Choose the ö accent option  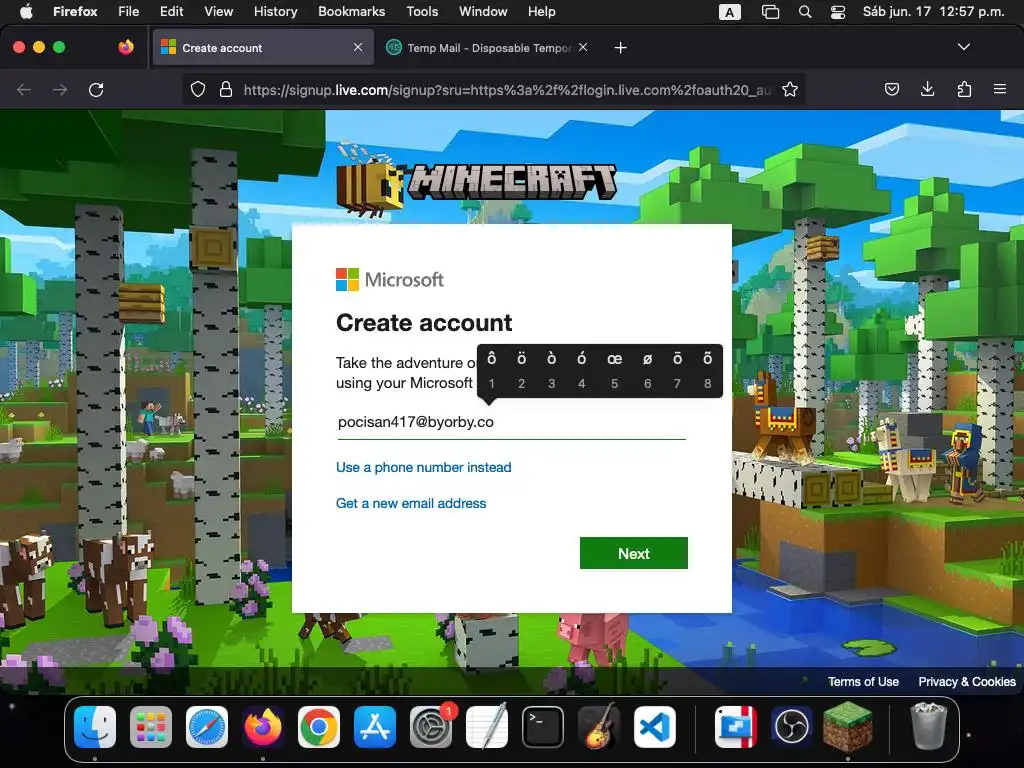coord(521,370)
